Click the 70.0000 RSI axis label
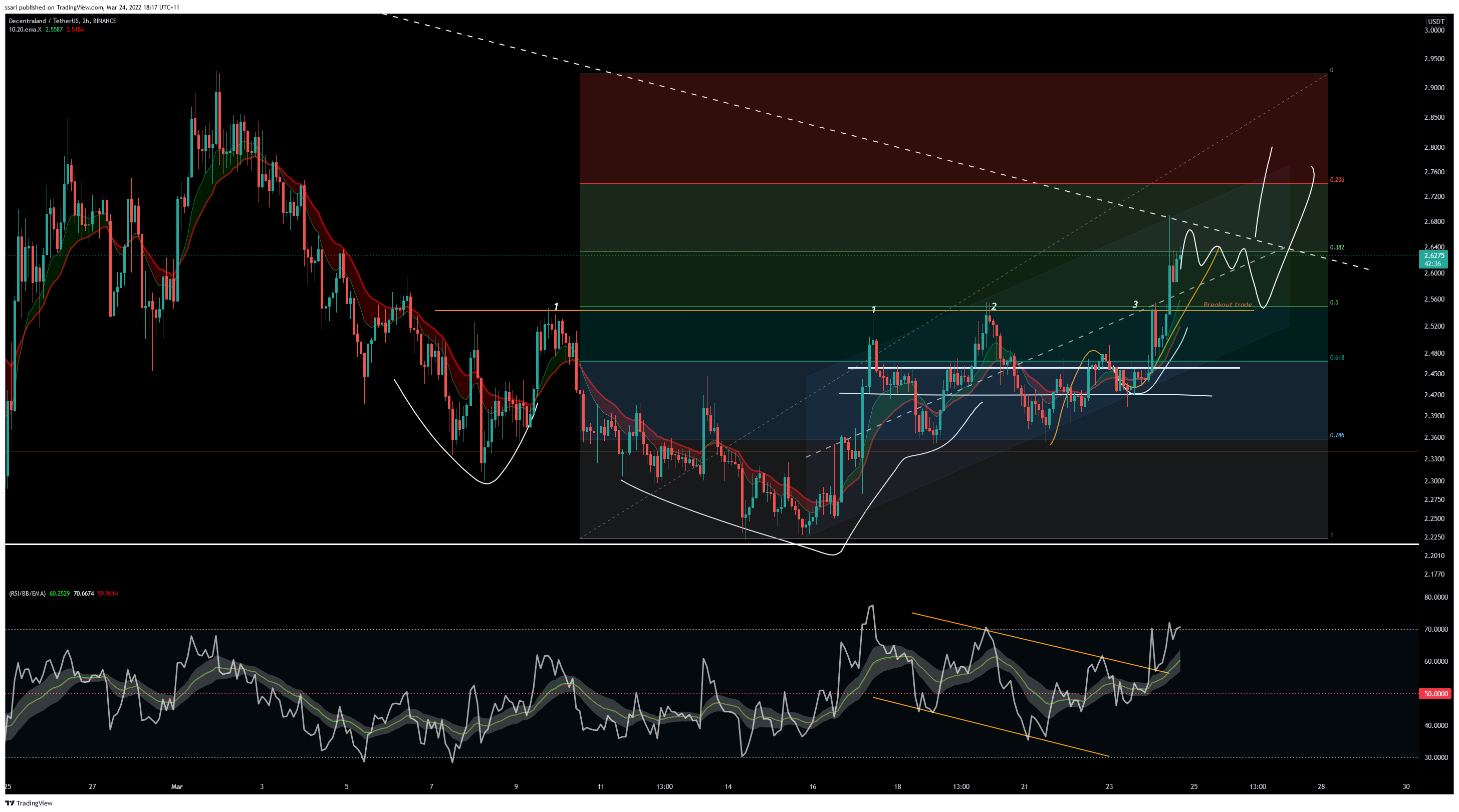Viewport: 1459px width, 812px height. coord(1435,629)
